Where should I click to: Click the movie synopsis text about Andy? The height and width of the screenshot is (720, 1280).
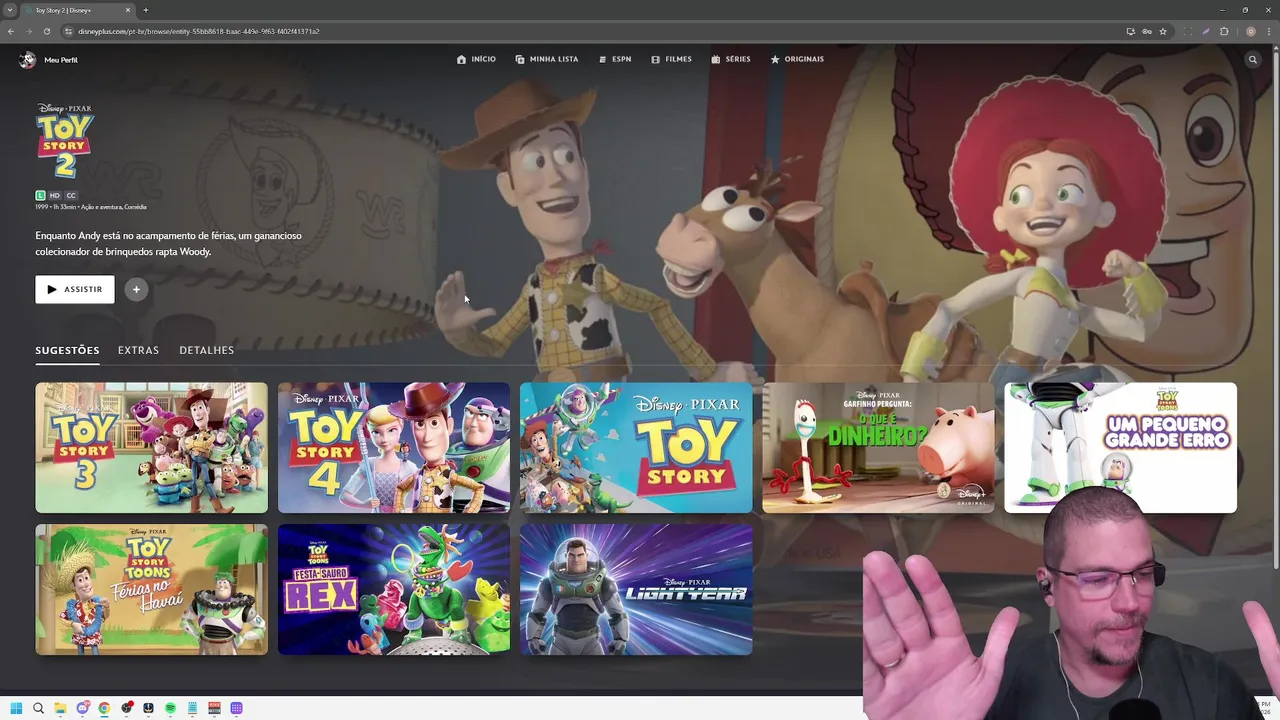pyautogui.click(x=168, y=244)
